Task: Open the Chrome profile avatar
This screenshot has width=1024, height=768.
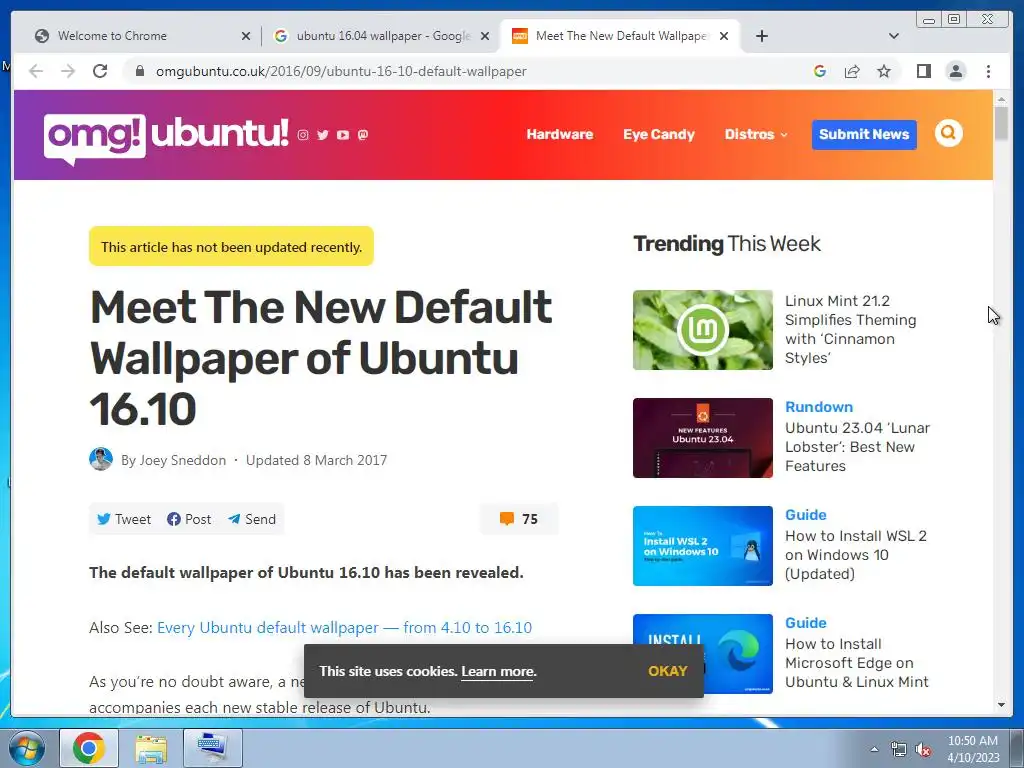Action: coord(955,71)
